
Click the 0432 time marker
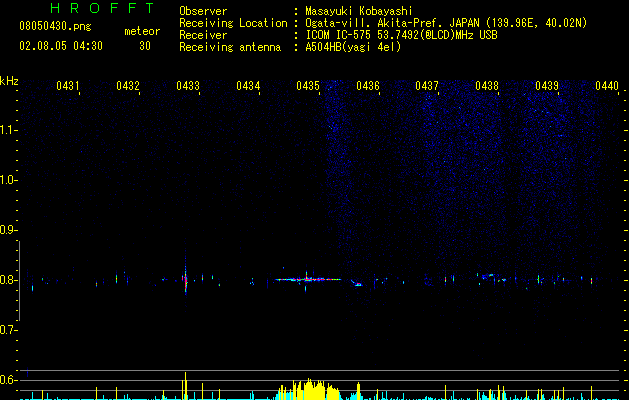coord(128,85)
